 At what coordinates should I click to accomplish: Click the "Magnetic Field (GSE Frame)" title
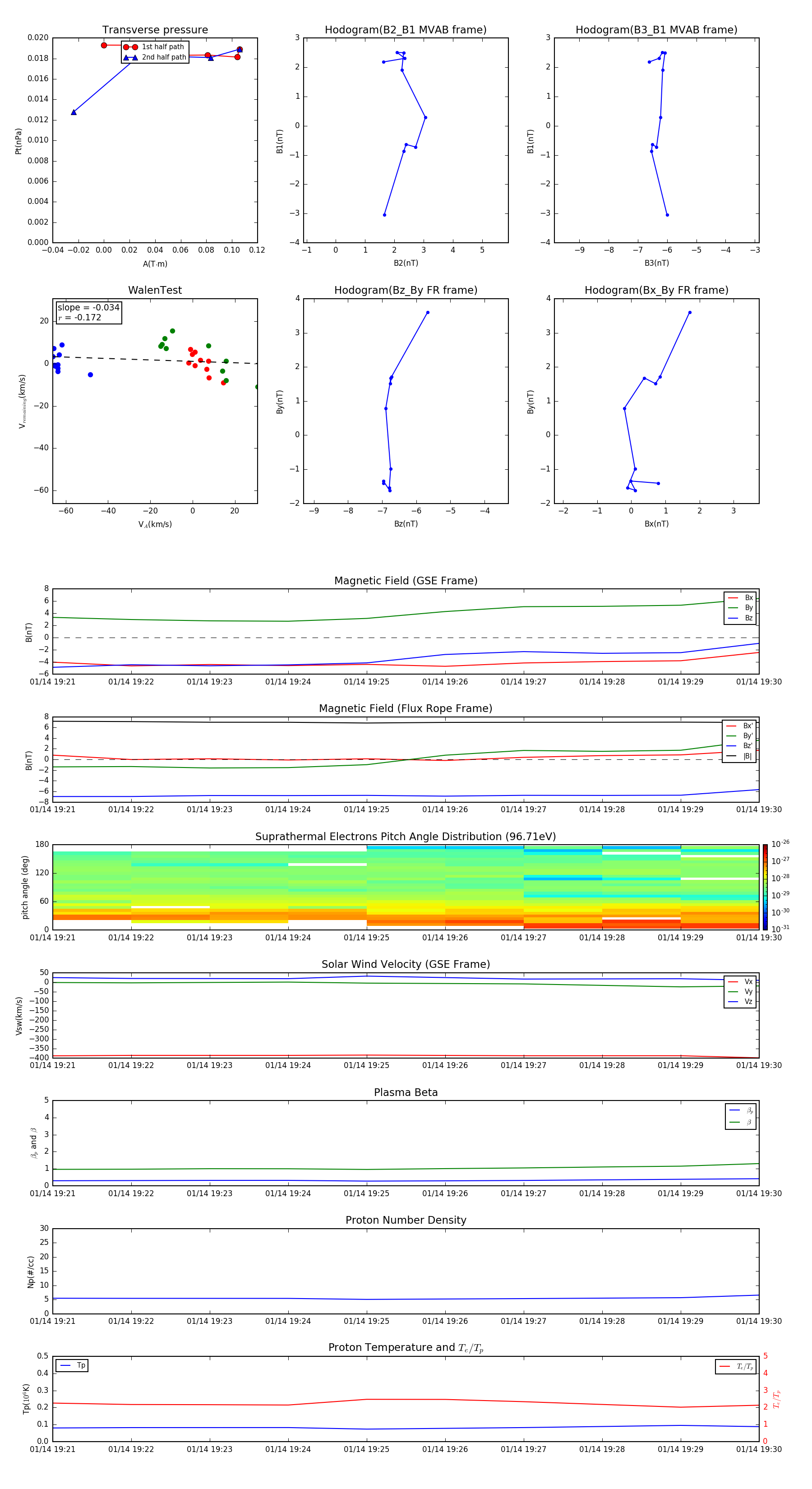[x=406, y=581]
